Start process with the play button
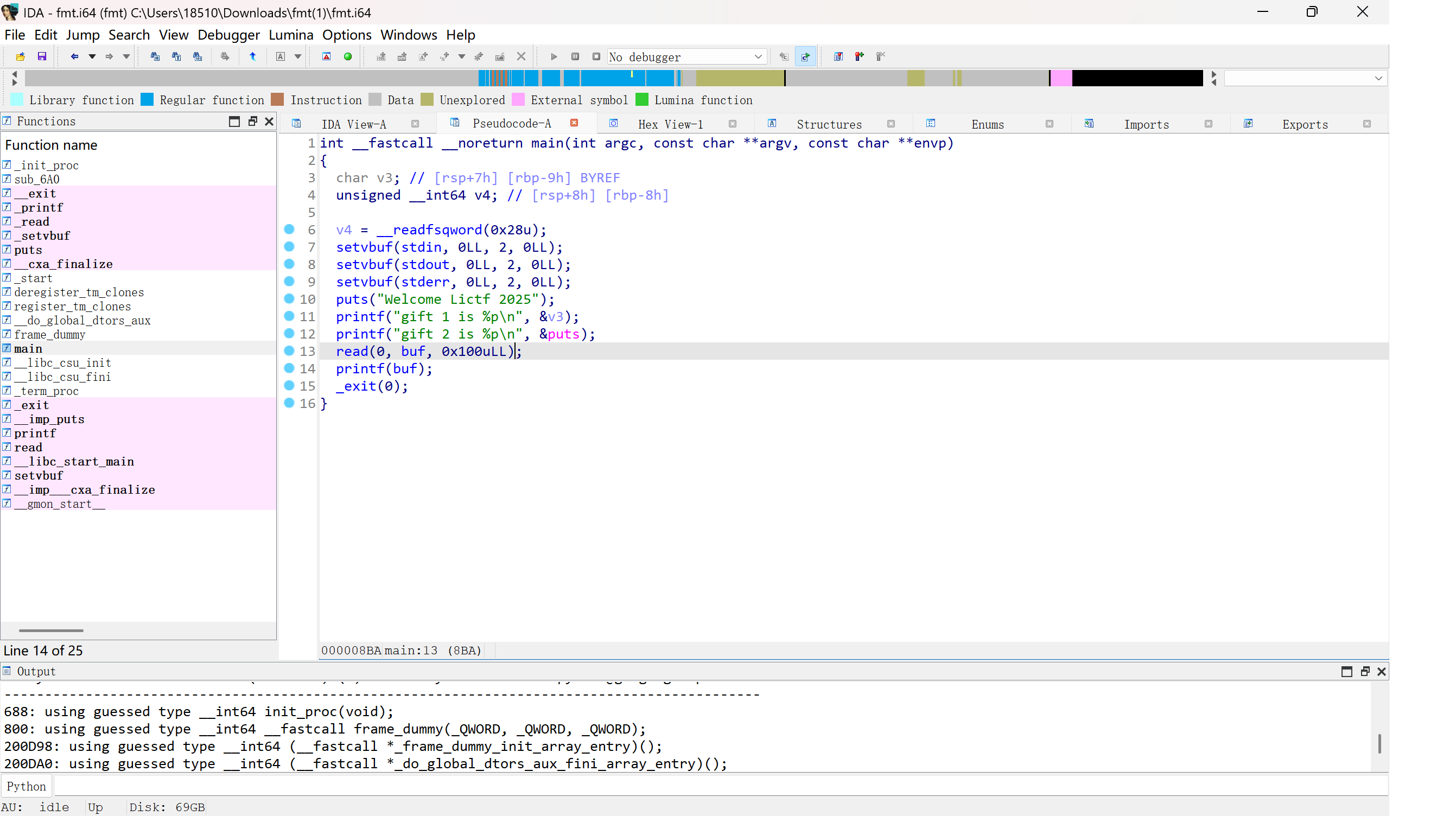Viewport: 1456px width, 816px height. pyautogui.click(x=554, y=56)
